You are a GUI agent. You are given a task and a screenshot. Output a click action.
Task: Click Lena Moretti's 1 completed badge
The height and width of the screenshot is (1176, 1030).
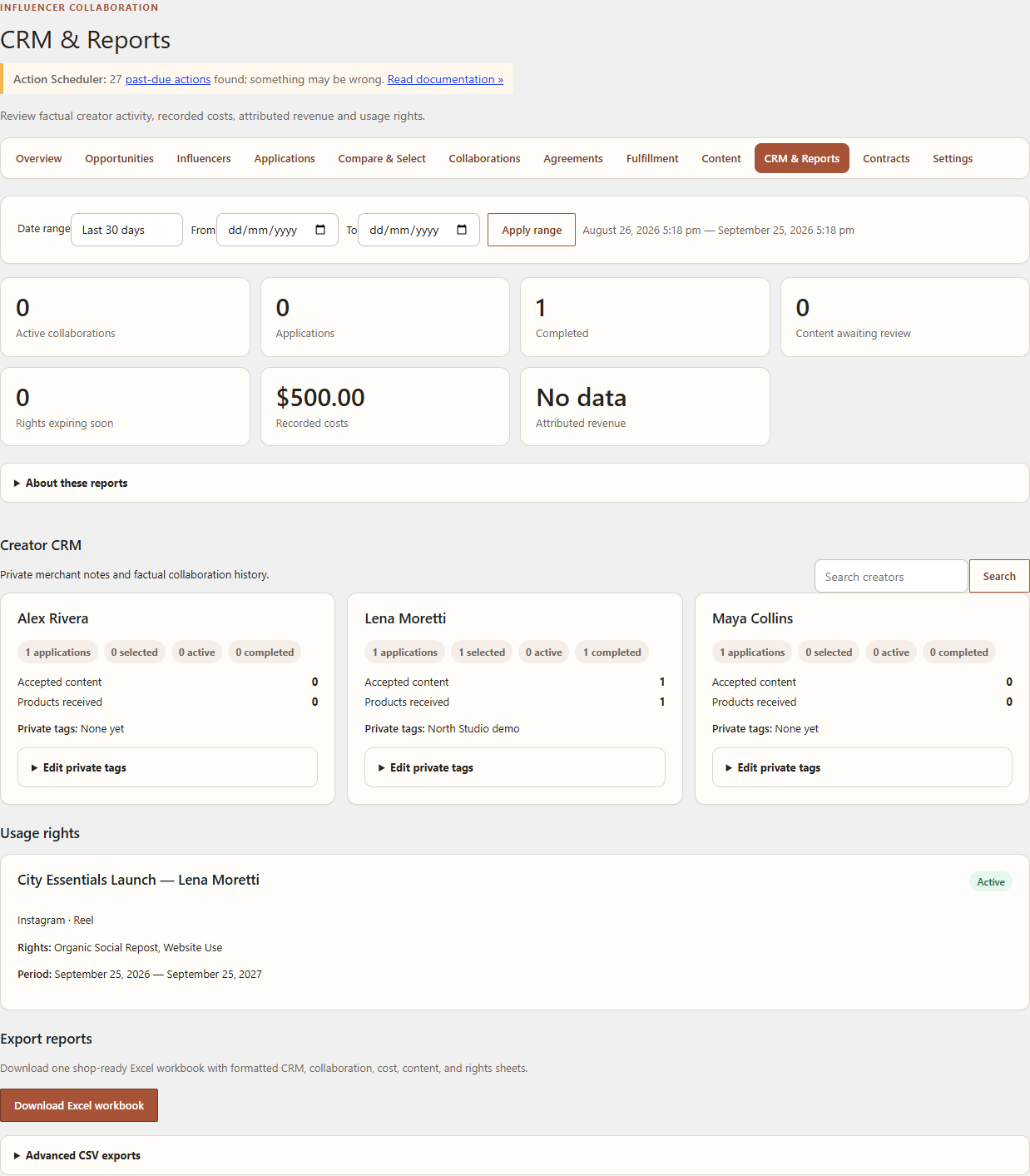(612, 653)
